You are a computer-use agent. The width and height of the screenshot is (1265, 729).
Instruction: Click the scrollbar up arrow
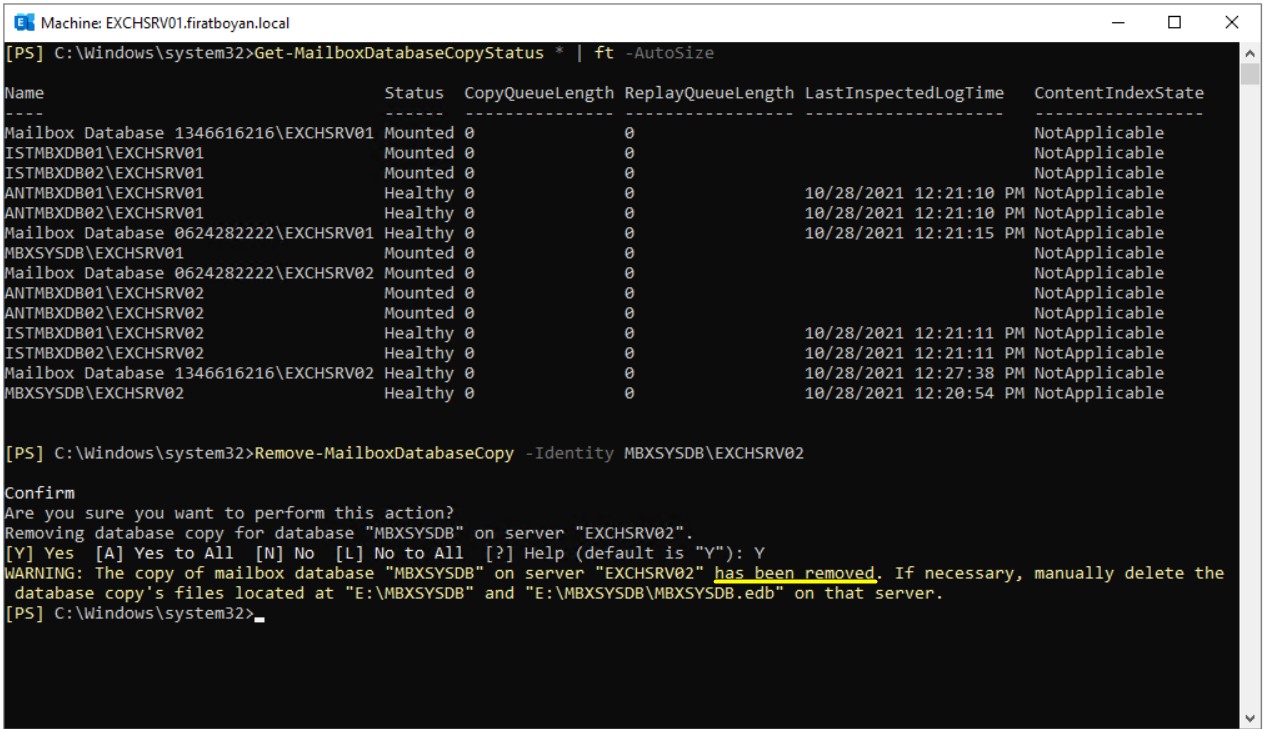coord(1252,52)
